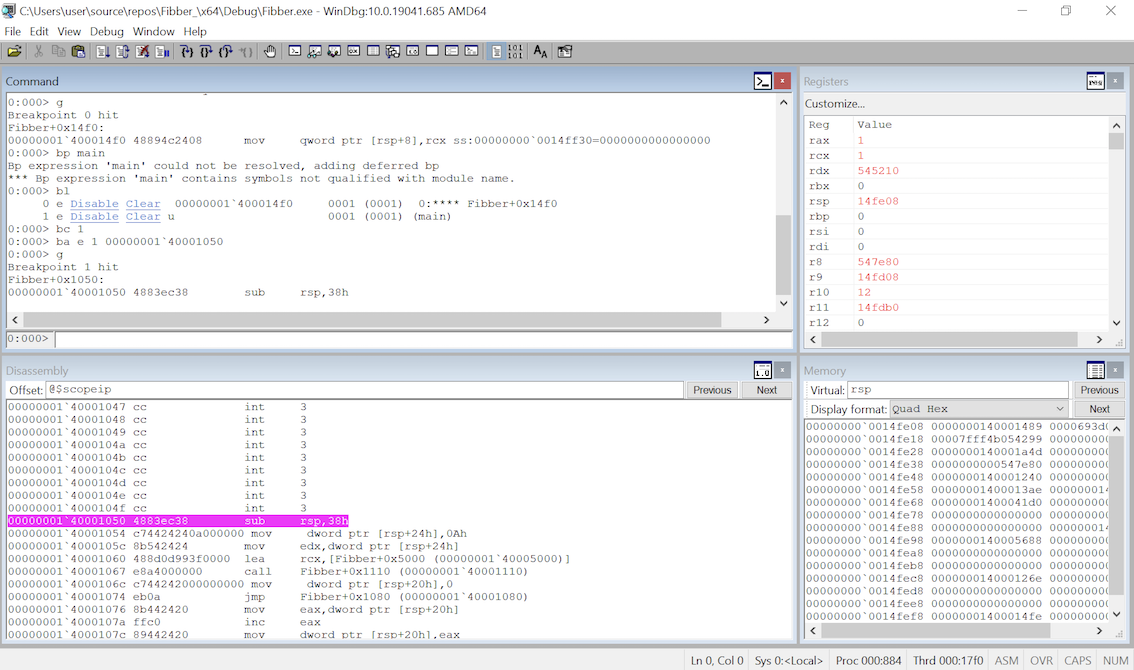The height and width of the screenshot is (670, 1134).
Task: Click Next button in Disassembly panel
Action: click(766, 390)
